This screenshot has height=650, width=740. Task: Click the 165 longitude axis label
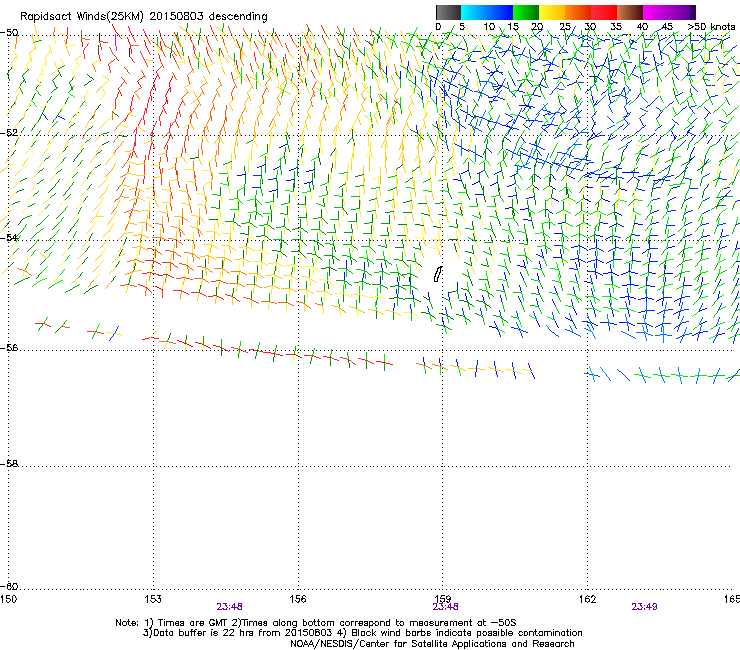732,599
